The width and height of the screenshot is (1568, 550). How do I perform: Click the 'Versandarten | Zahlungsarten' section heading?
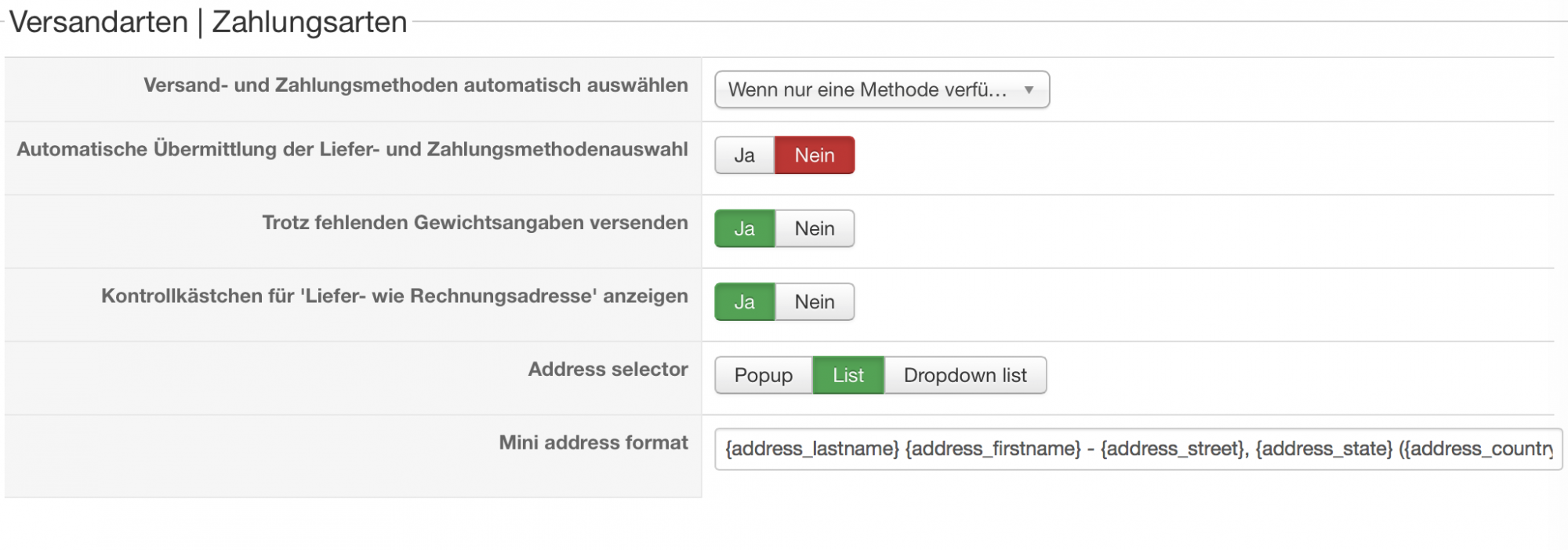pyautogui.click(x=208, y=22)
